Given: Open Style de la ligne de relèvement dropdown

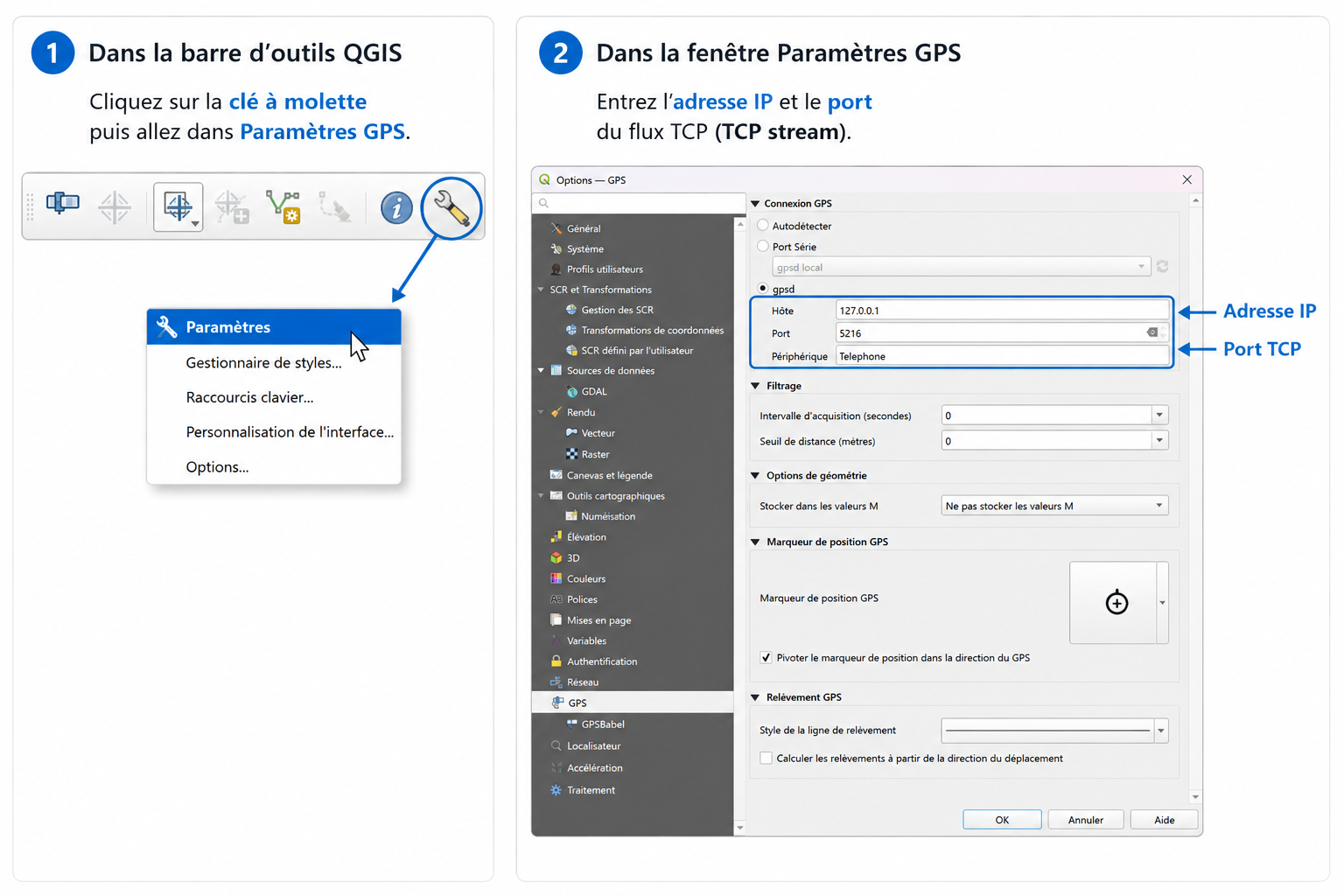Looking at the screenshot, I should tap(1160, 731).
